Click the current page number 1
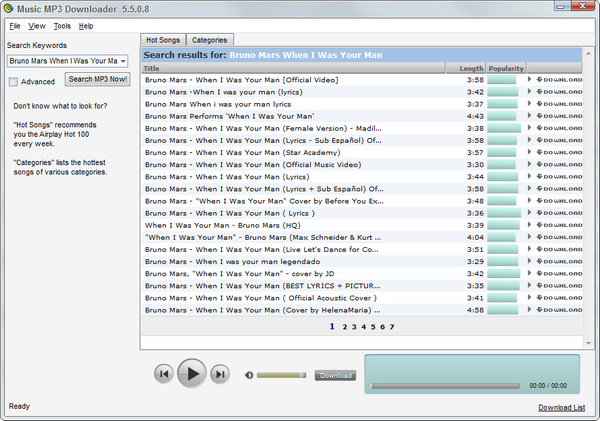600x421 pixels. point(332,326)
